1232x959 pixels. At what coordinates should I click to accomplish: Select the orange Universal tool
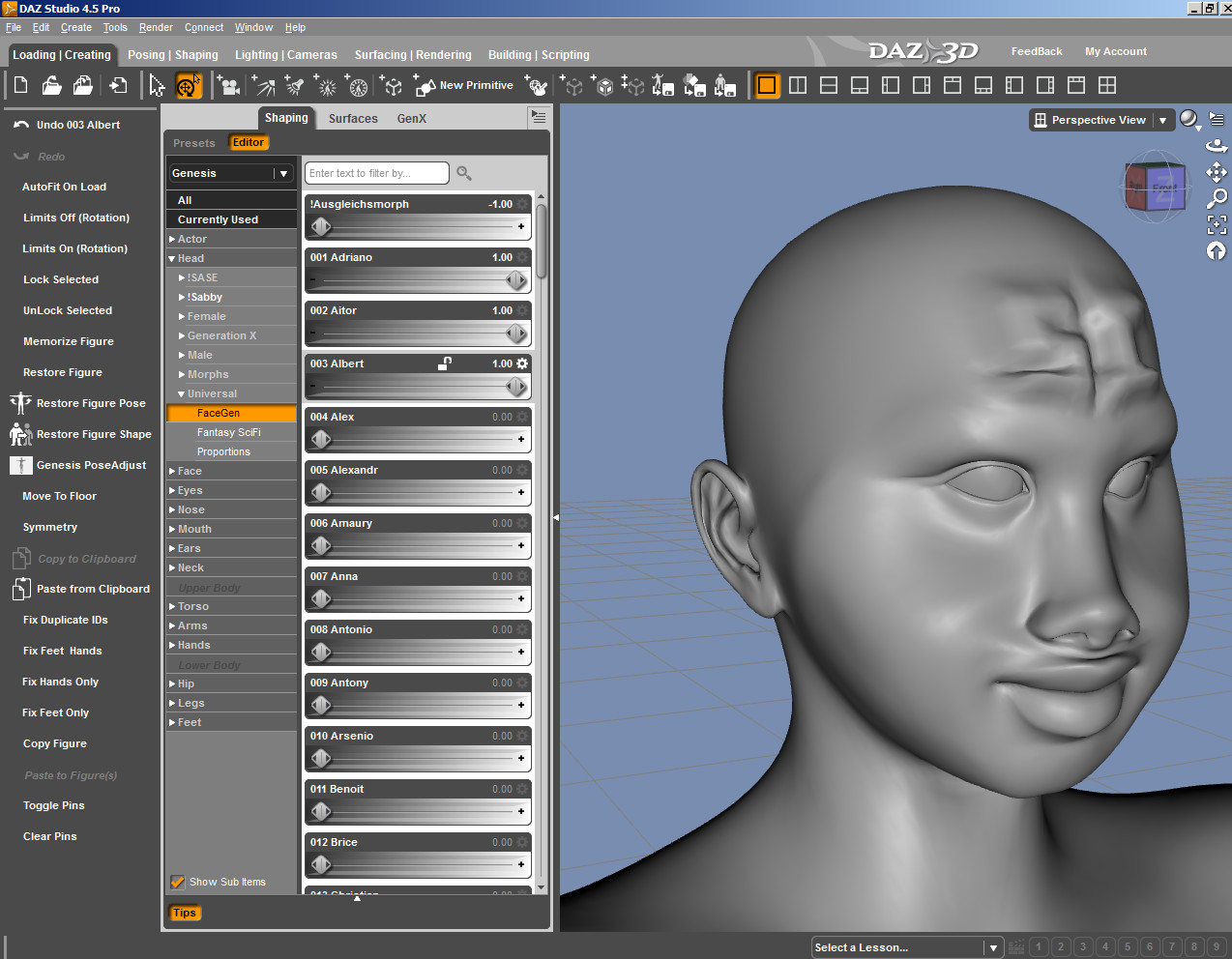point(188,86)
